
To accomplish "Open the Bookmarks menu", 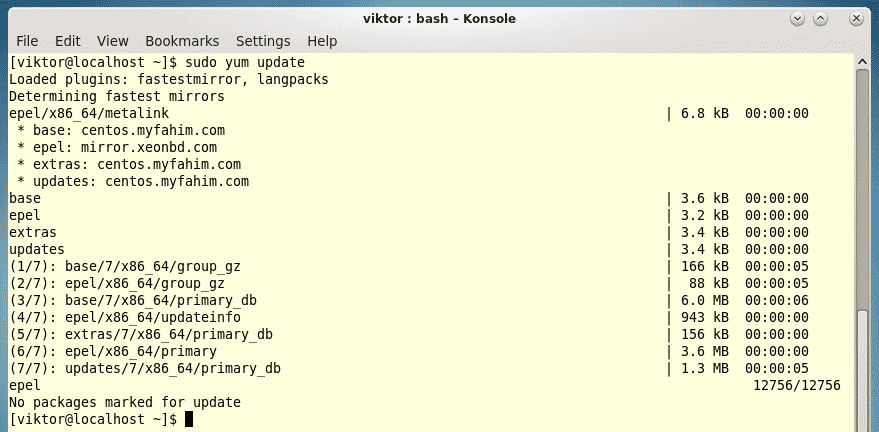I will pos(181,41).
